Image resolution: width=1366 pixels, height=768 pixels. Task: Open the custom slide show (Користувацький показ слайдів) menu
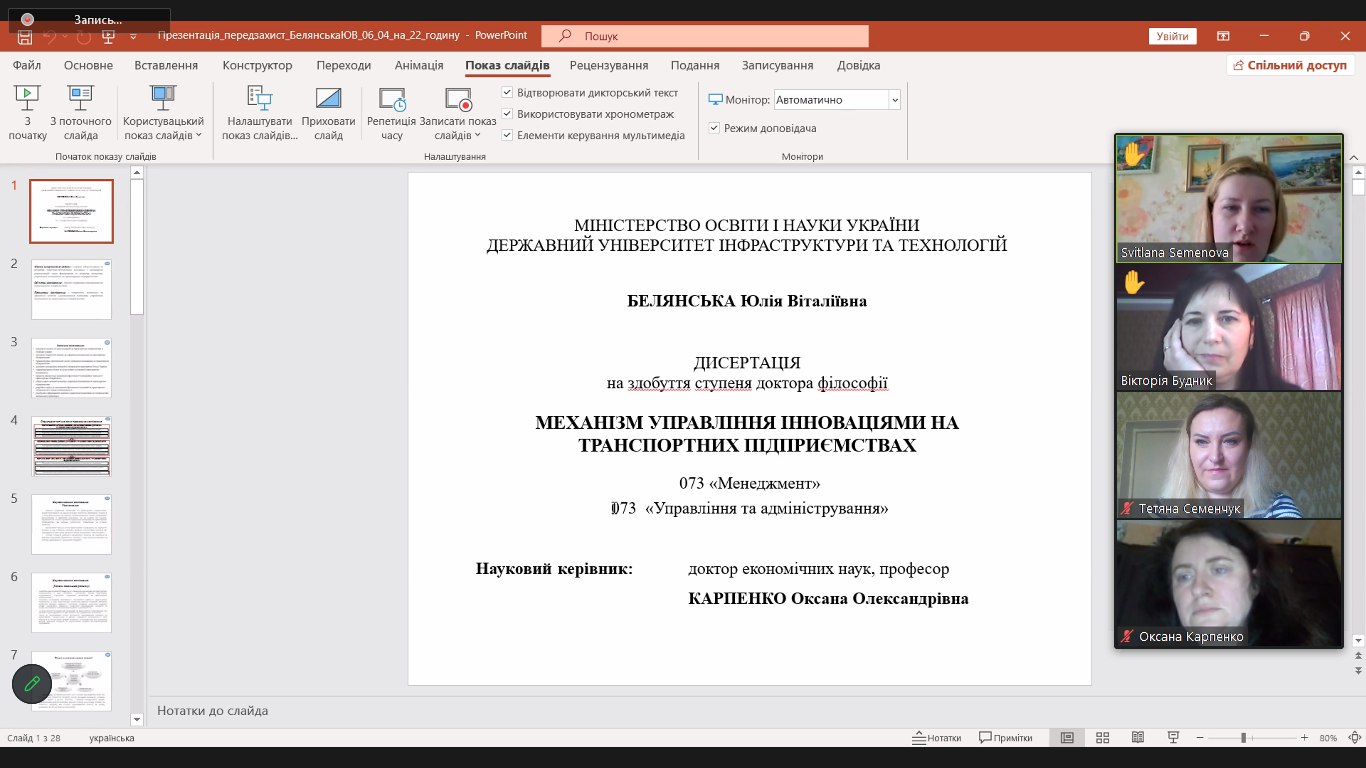163,112
